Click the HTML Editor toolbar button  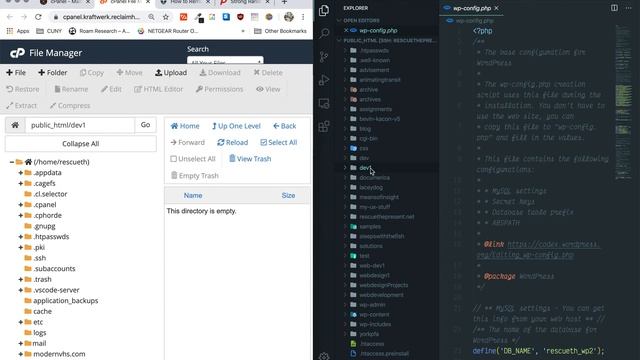(x=159, y=89)
